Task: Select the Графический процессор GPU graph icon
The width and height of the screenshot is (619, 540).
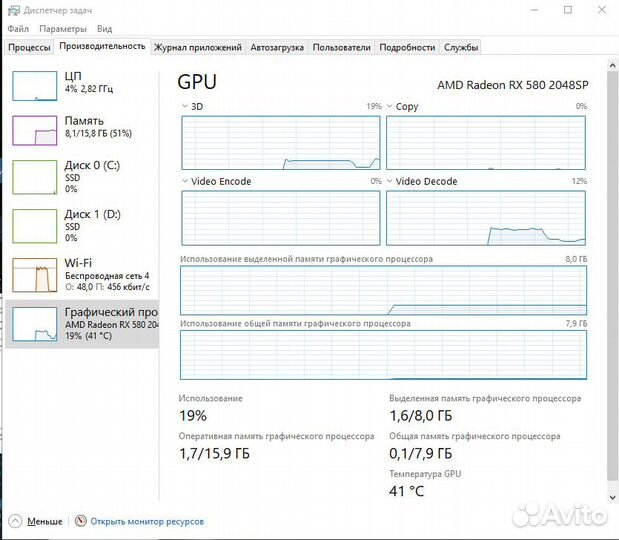Action: pyautogui.click(x=34, y=322)
